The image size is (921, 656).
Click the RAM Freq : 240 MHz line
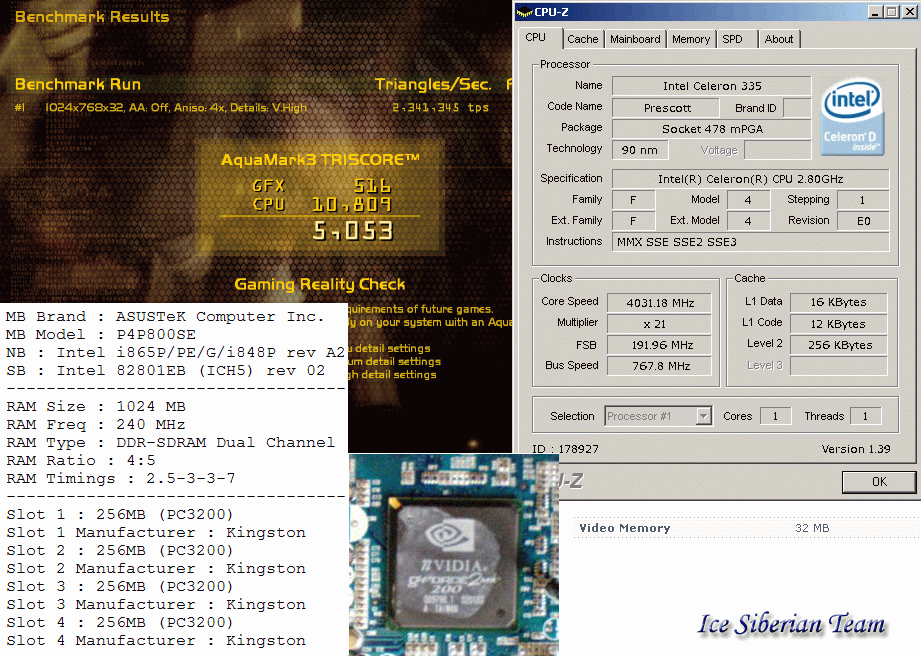(96, 425)
